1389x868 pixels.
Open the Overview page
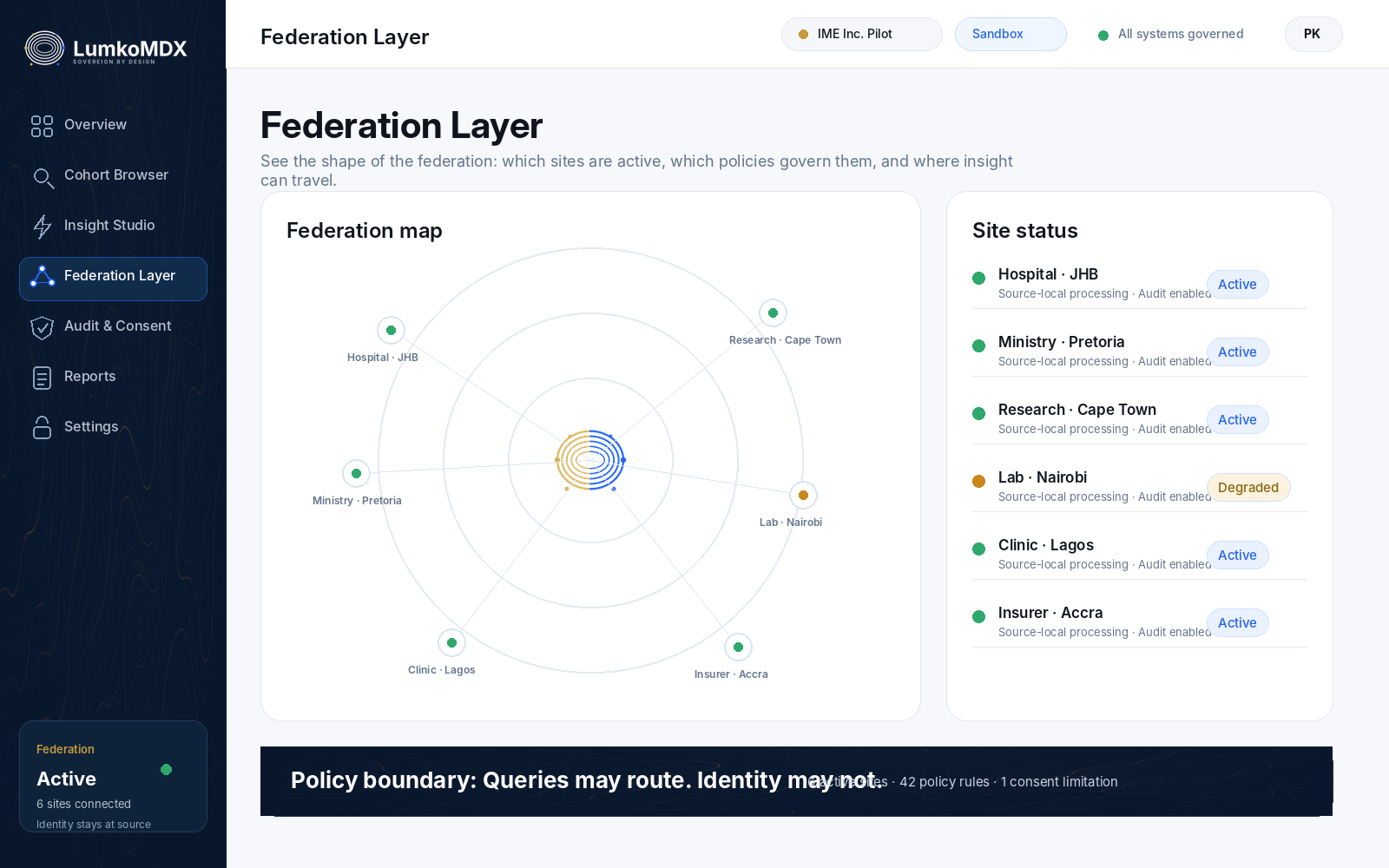(113, 125)
